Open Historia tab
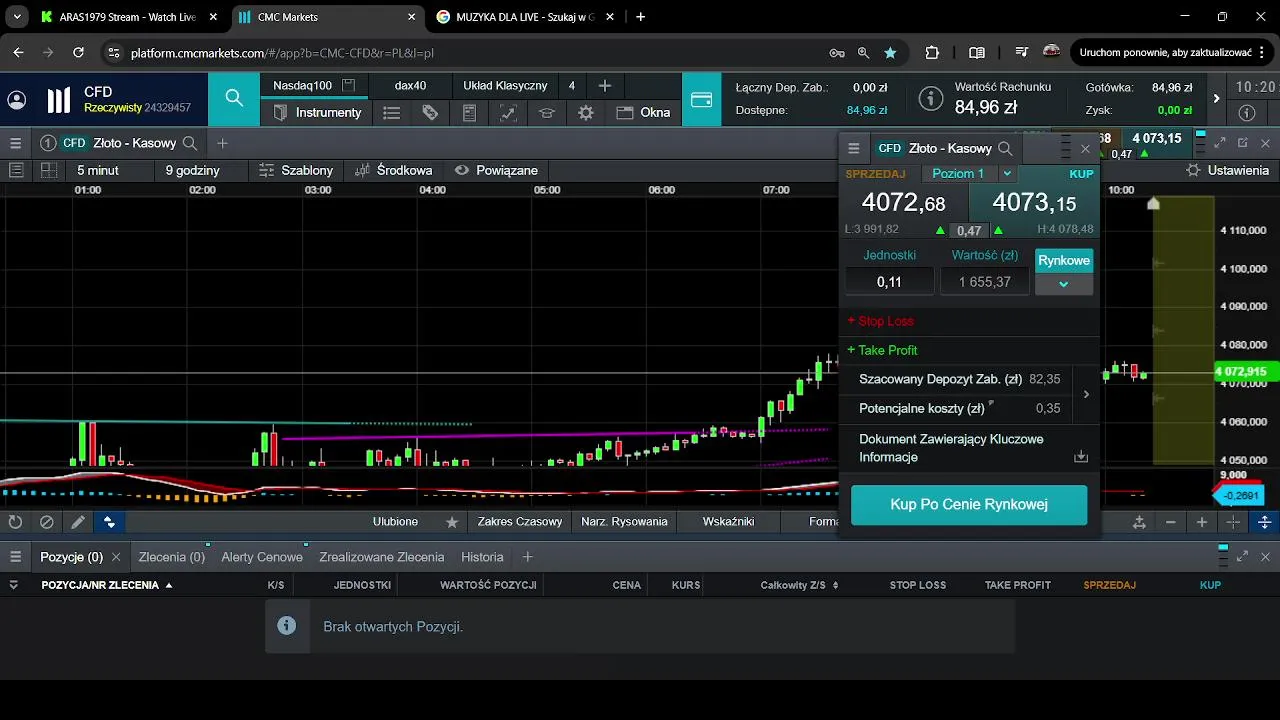1280x720 pixels. click(482, 557)
